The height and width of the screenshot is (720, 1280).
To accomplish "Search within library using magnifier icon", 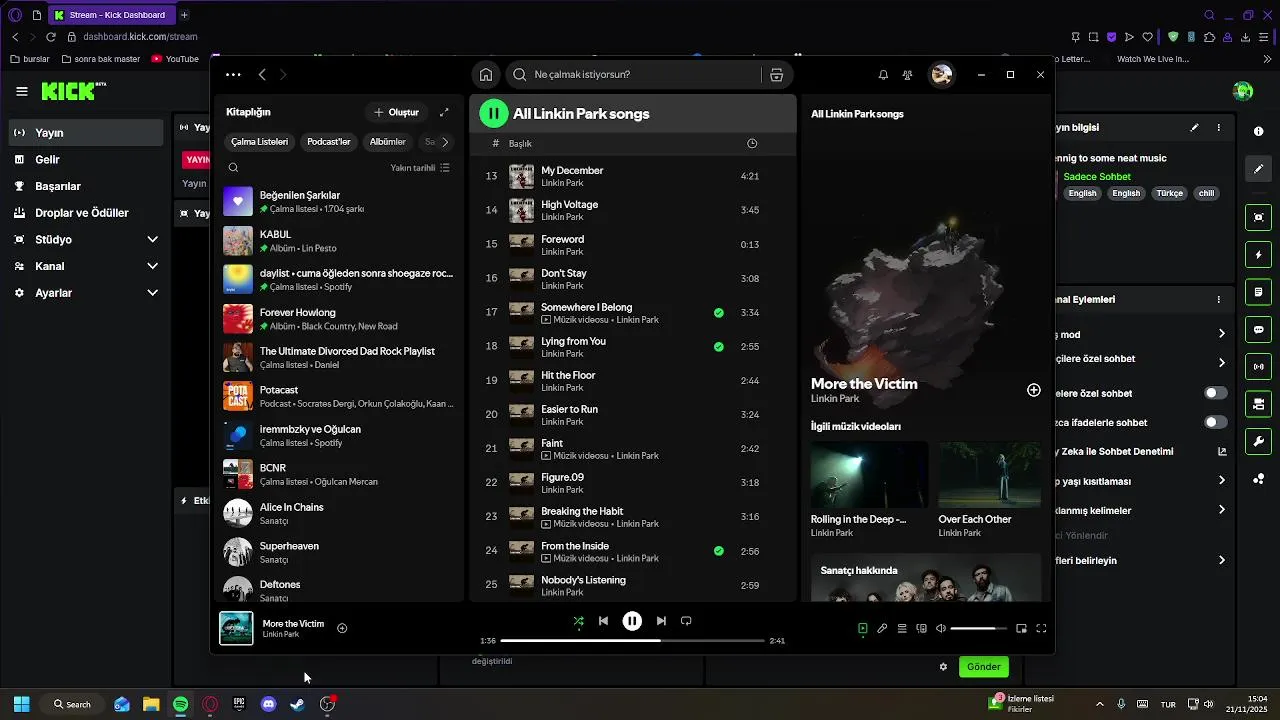I will pos(233,168).
